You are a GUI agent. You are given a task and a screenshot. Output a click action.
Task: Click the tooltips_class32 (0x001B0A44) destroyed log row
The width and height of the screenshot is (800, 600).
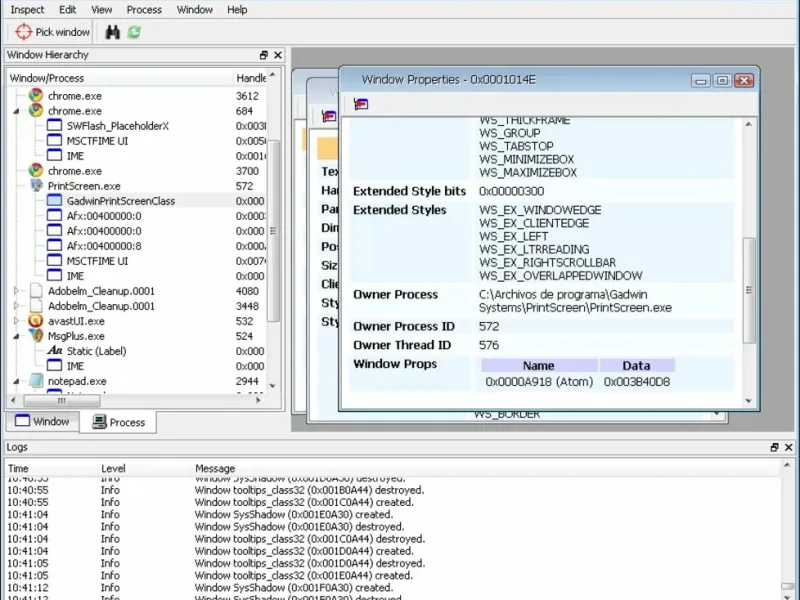point(393,490)
